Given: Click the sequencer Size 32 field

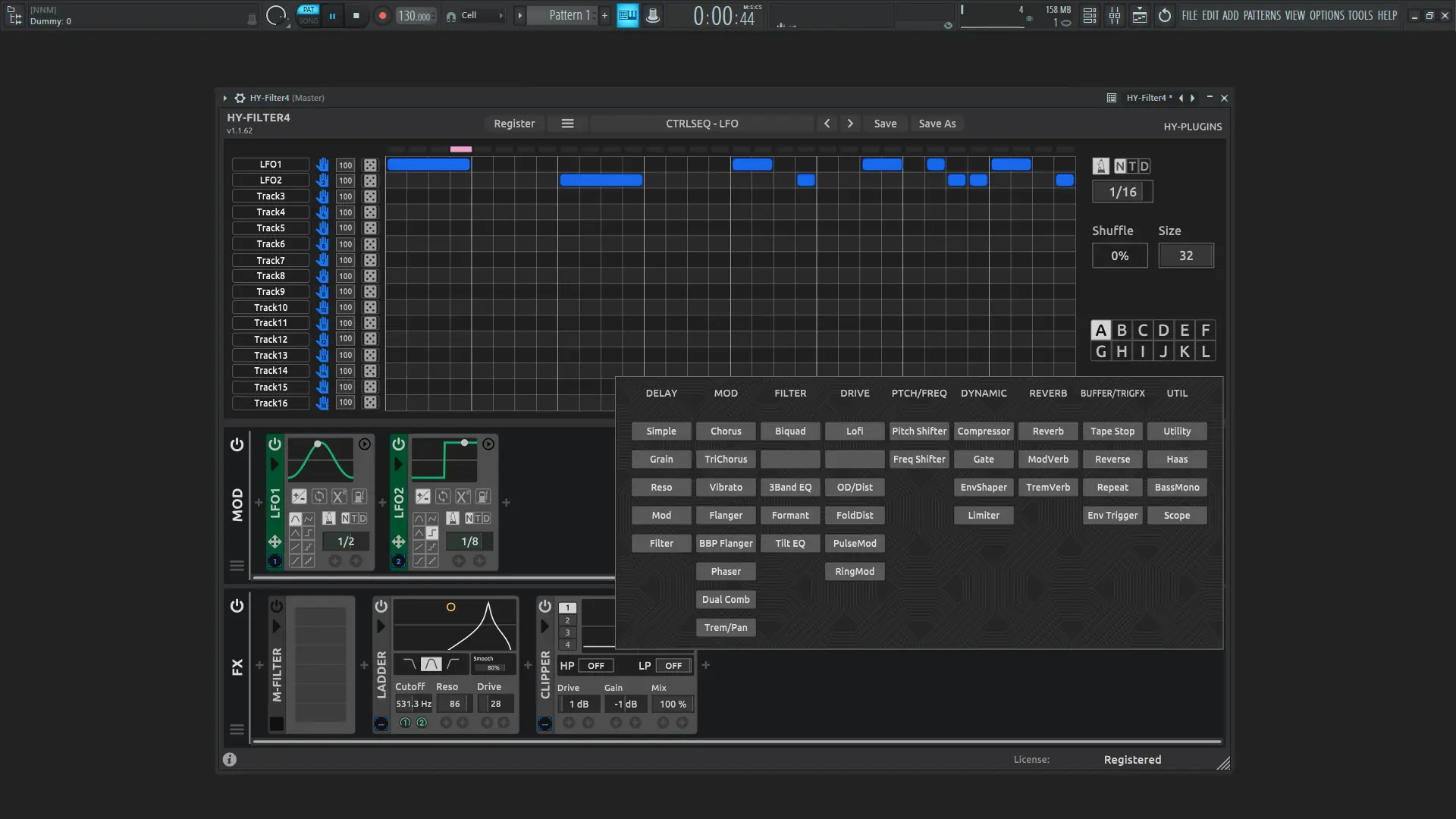Looking at the screenshot, I should (x=1185, y=256).
